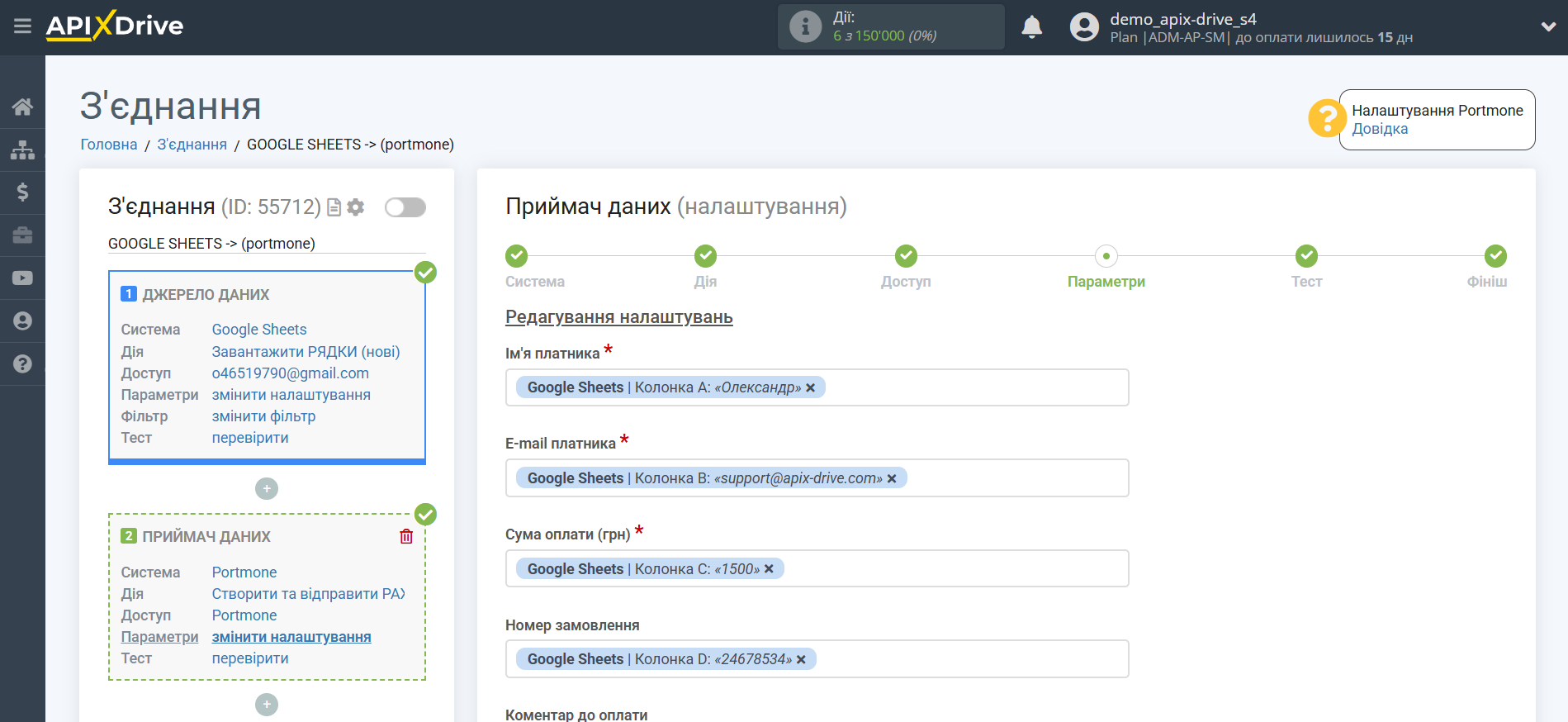Open the billing dollar icon in the sidebar
Viewport: 1568px width, 722px height.
point(22,192)
